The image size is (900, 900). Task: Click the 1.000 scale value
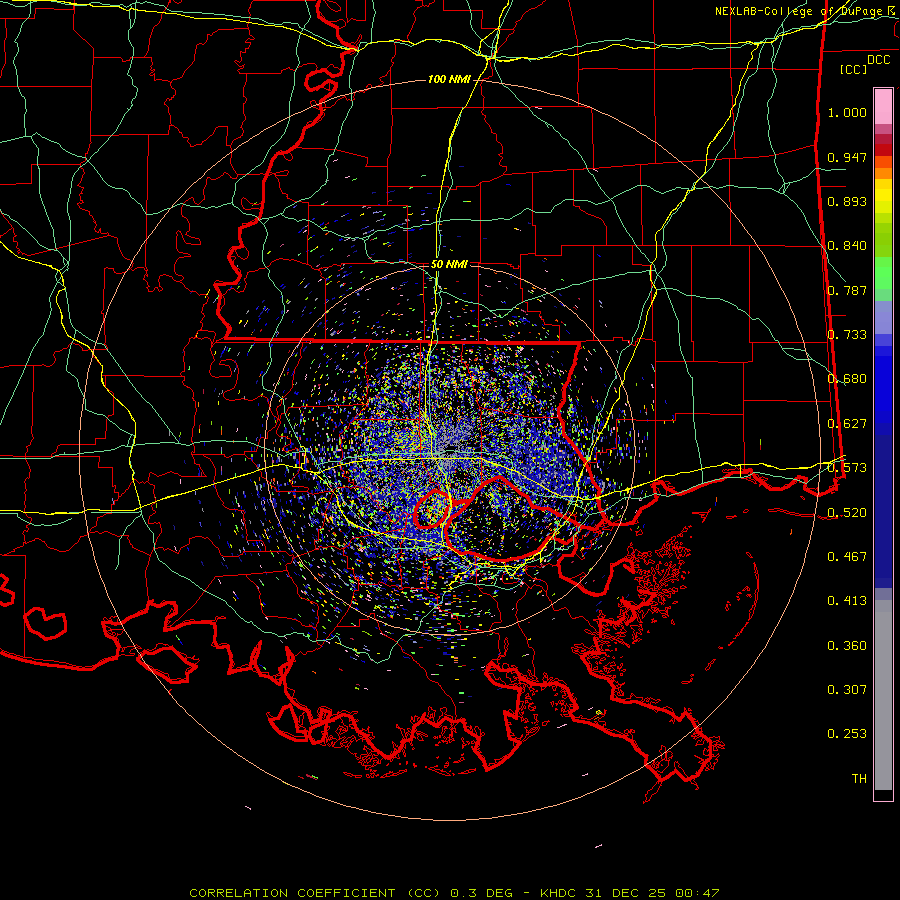click(x=847, y=112)
